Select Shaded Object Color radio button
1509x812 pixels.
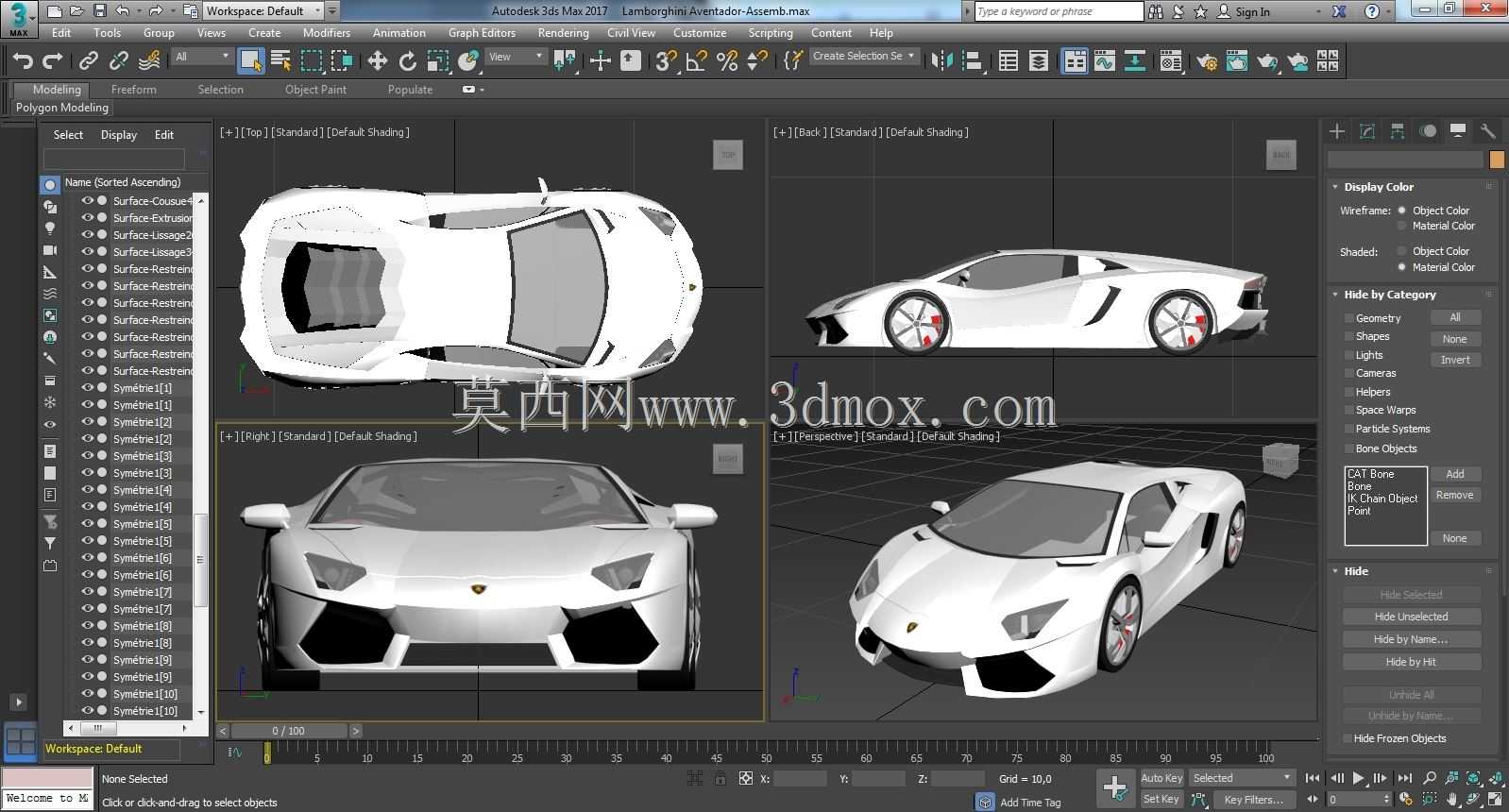(1402, 251)
